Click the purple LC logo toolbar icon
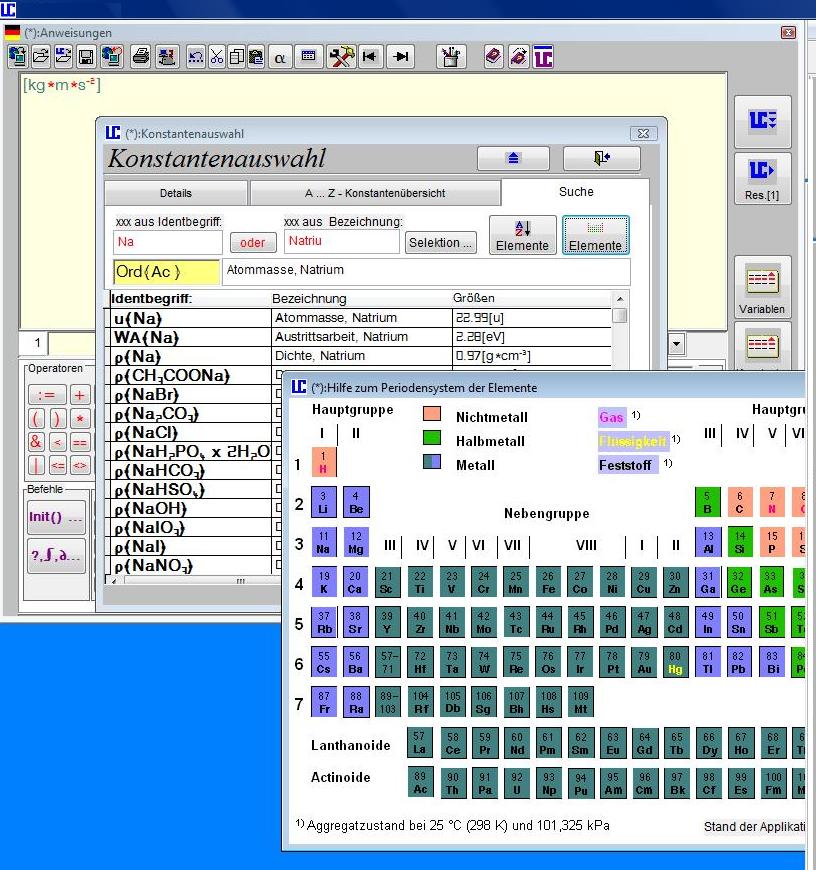 point(543,57)
